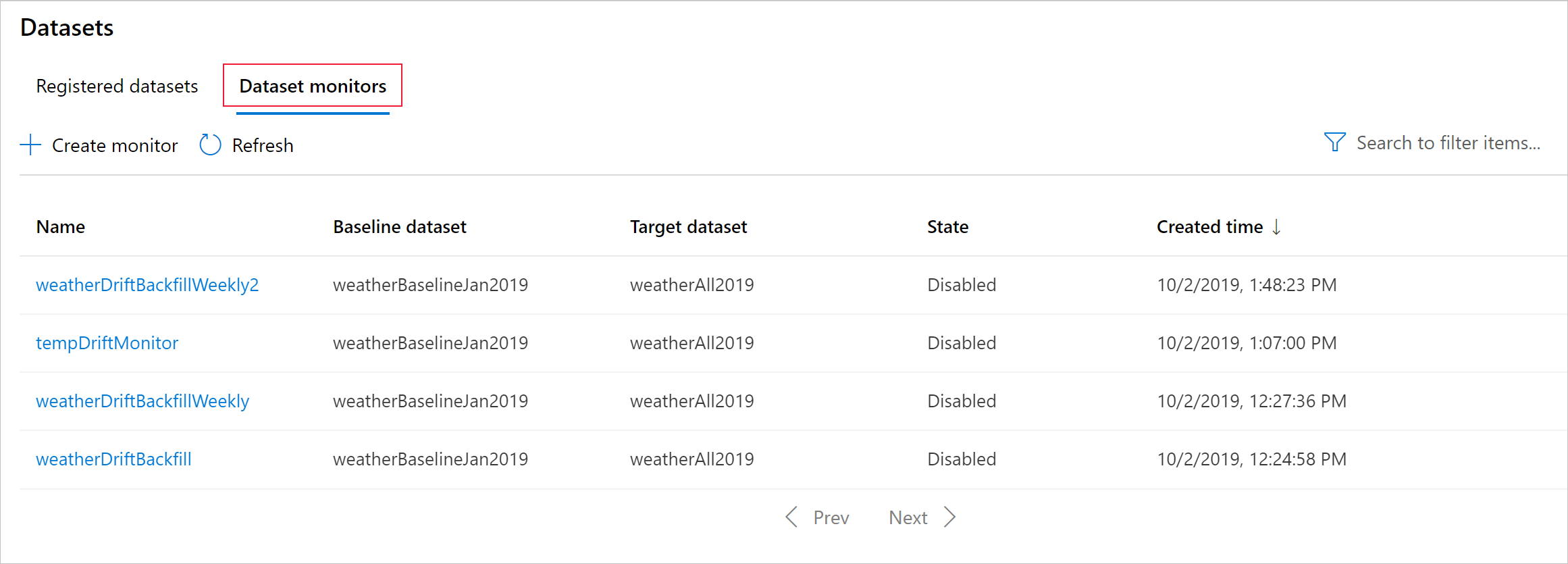Image resolution: width=1568 pixels, height=564 pixels.
Task: Sort by Target dataset column
Action: [688, 227]
